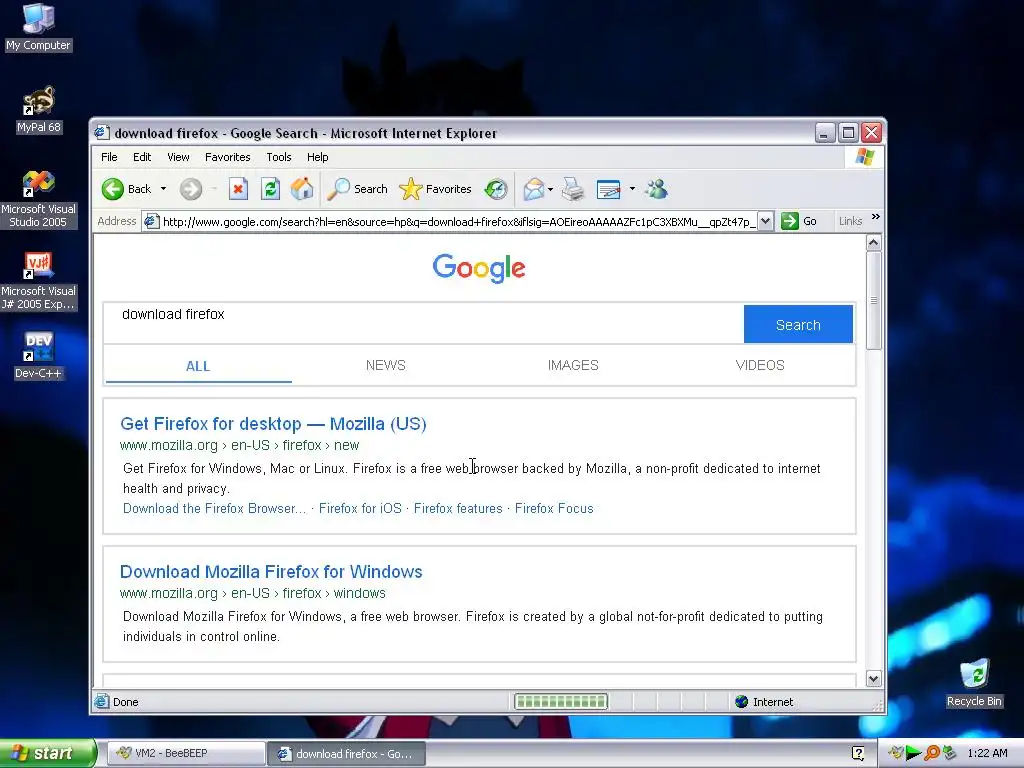Go to the Home page icon
This screenshot has height=768, width=1024.
(302, 189)
